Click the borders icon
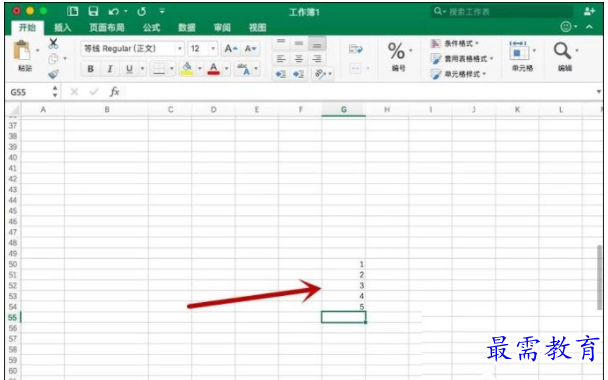This screenshot has width=608, height=380. click(x=159, y=69)
